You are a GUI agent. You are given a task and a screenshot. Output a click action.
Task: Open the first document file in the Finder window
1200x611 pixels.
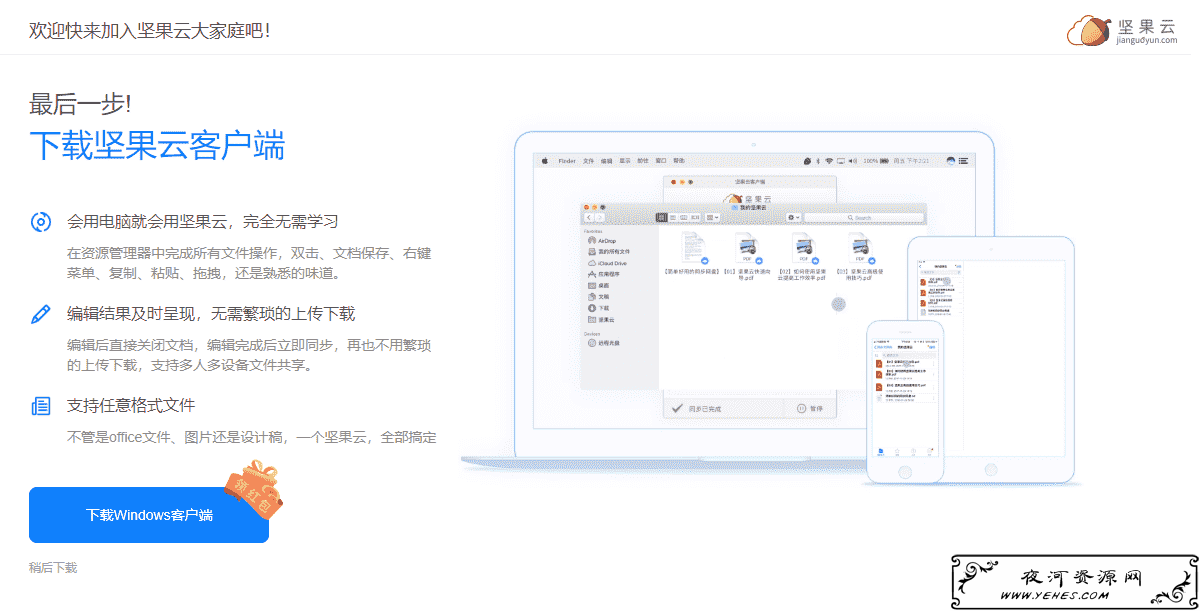(694, 248)
